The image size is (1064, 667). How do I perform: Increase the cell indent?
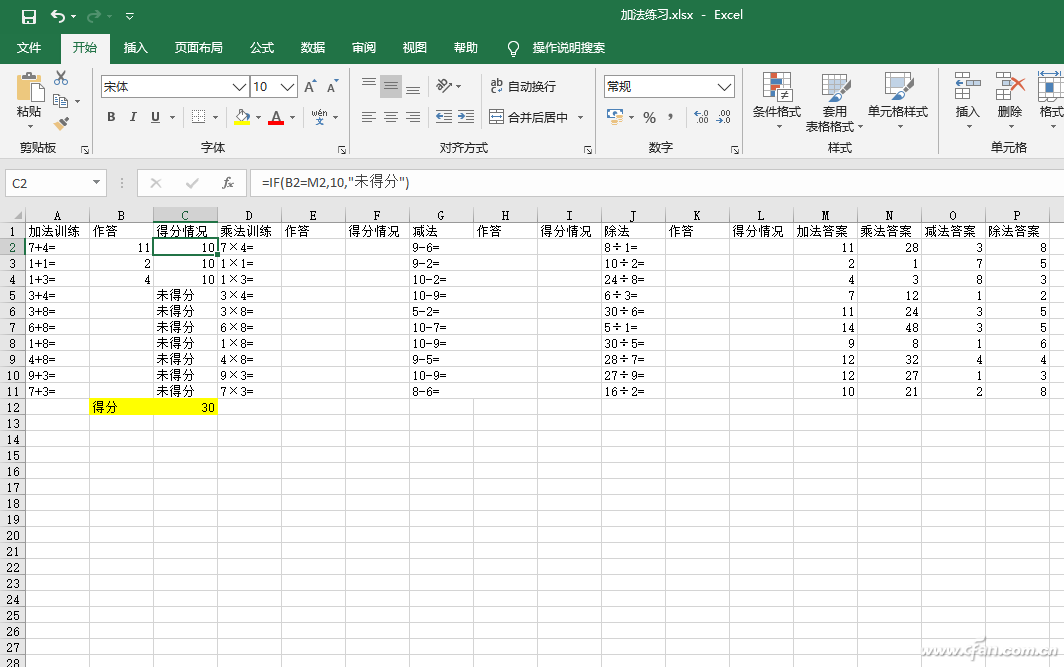pyautogui.click(x=466, y=117)
